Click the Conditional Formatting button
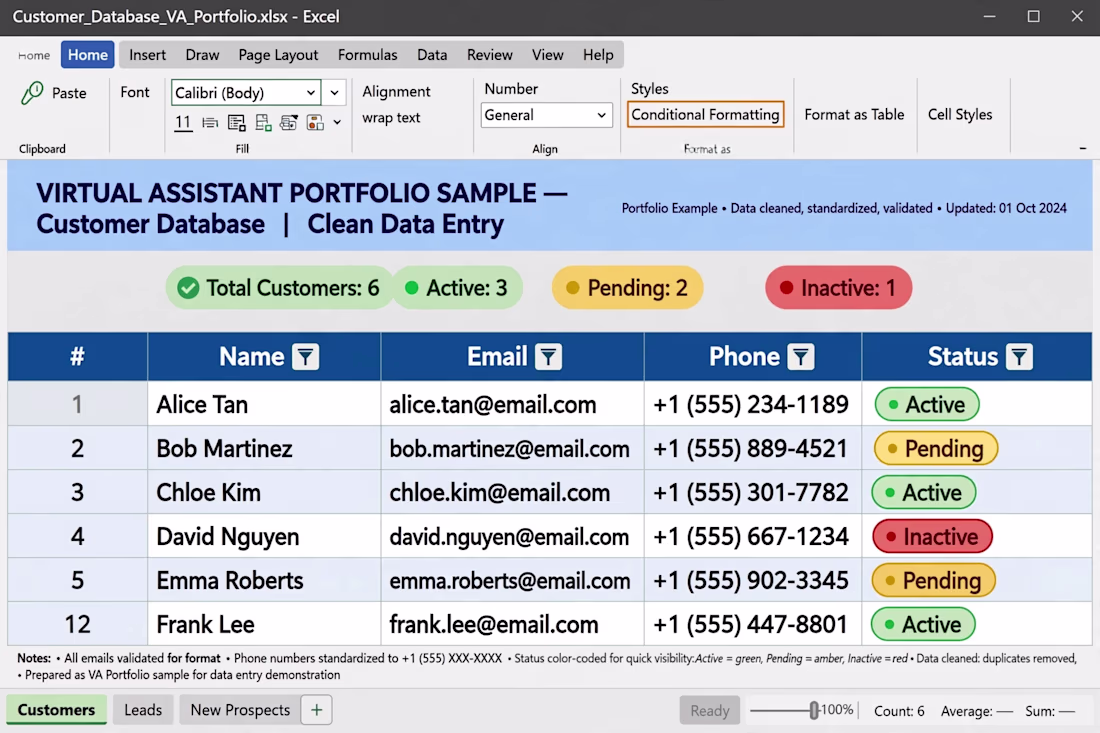 pos(705,114)
